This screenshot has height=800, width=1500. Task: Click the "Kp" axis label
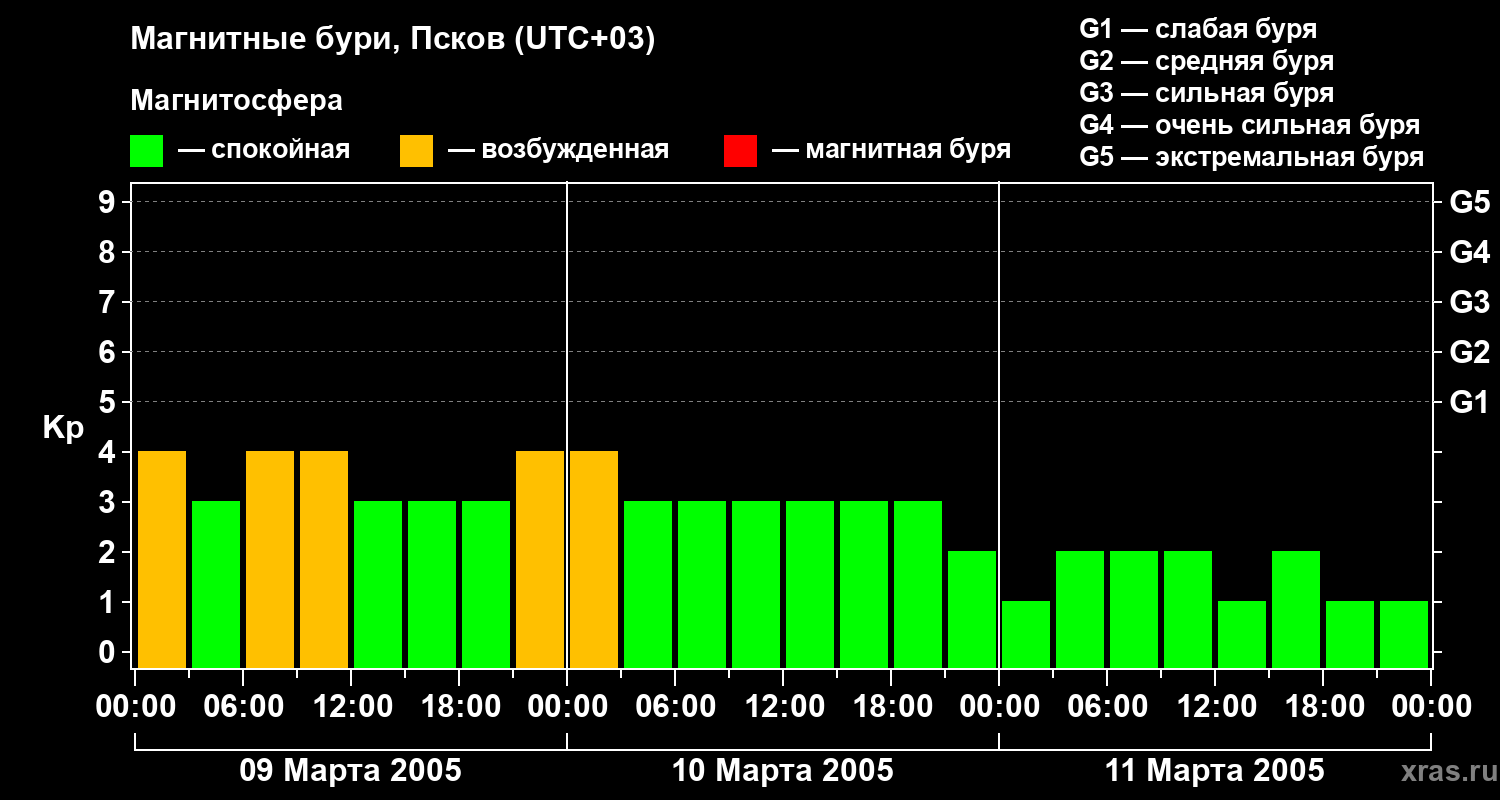(x=63, y=428)
